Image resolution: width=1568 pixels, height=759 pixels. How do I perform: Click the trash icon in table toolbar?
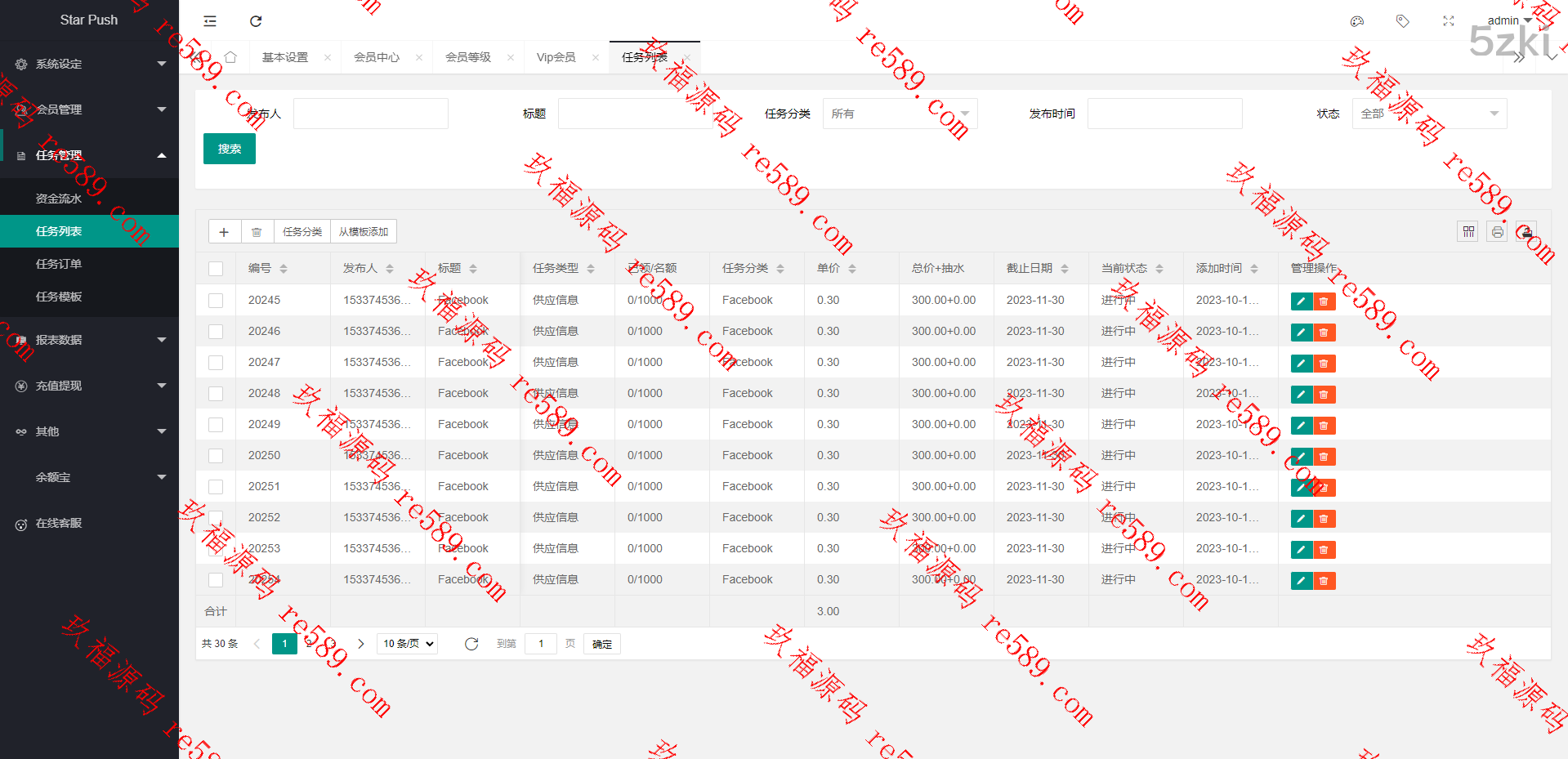pyautogui.click(x=257, y=232)
